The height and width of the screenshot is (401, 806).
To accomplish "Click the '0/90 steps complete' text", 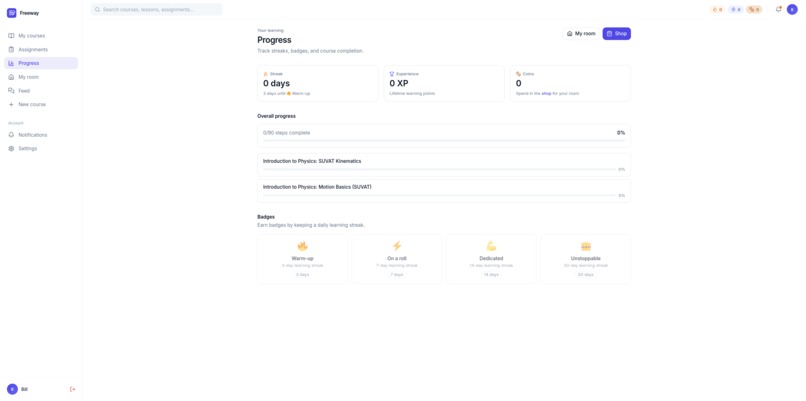I will (x=286, y=133).
